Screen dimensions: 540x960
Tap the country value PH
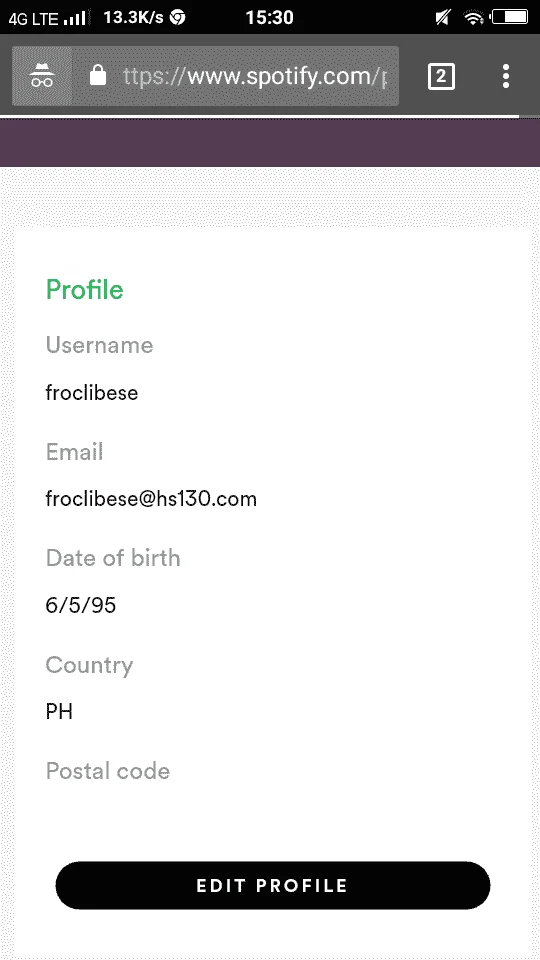59,711
